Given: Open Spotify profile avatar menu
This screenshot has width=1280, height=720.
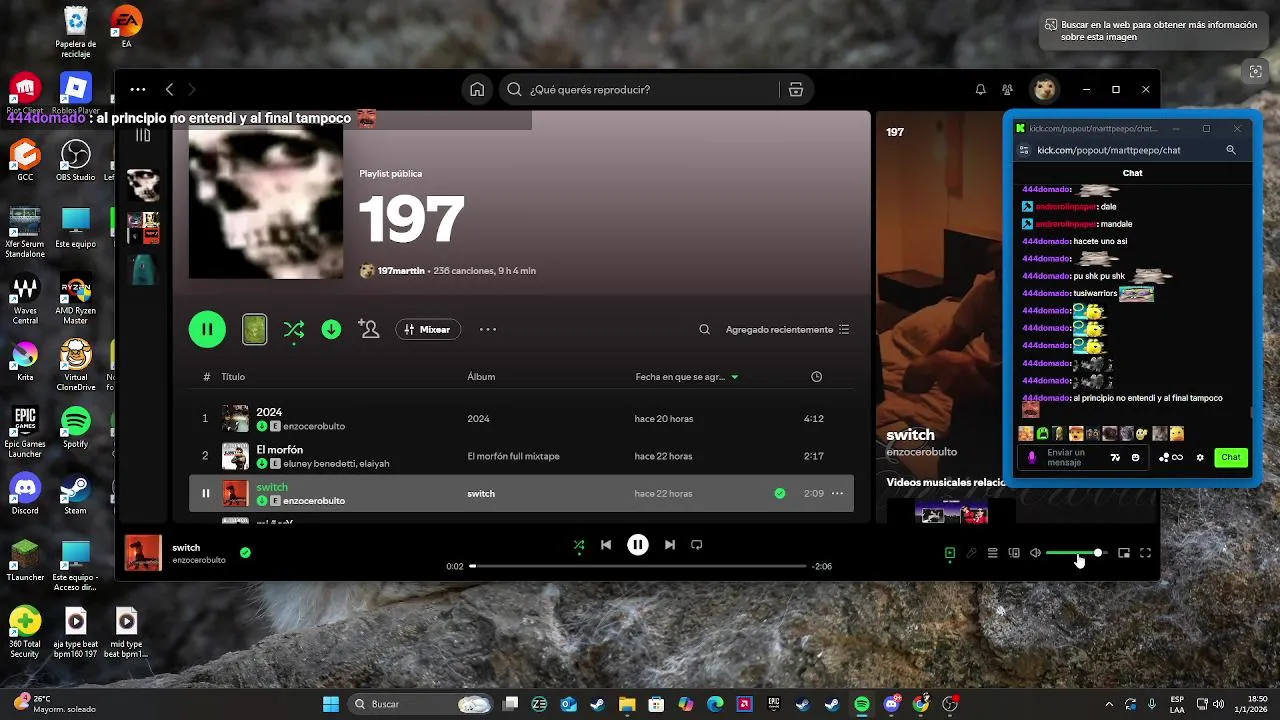Looking at the screenshot, I should pyautogui.click(x=1045, y=90).
